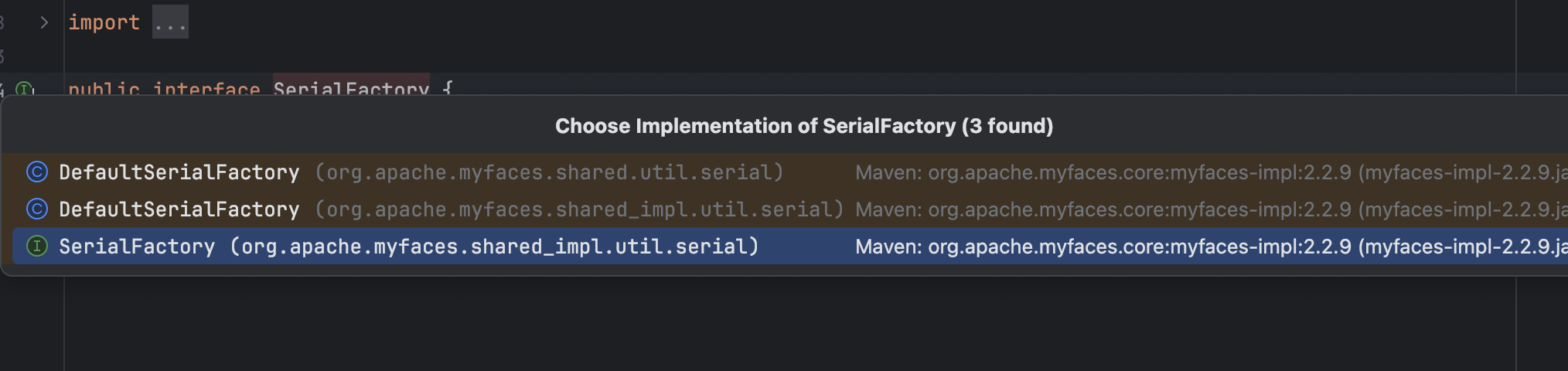Image resolution: width=1568 pixels, height=371 pixels.
Task: Choose DefaultSerialFactory from shared_impl.util.serial
Action: (x=179, y=209)
